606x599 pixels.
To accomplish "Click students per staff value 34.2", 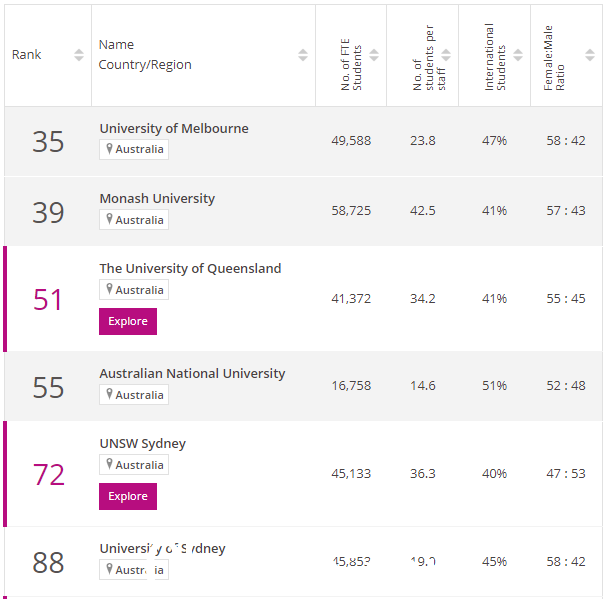I will click(x=423, y=299).
